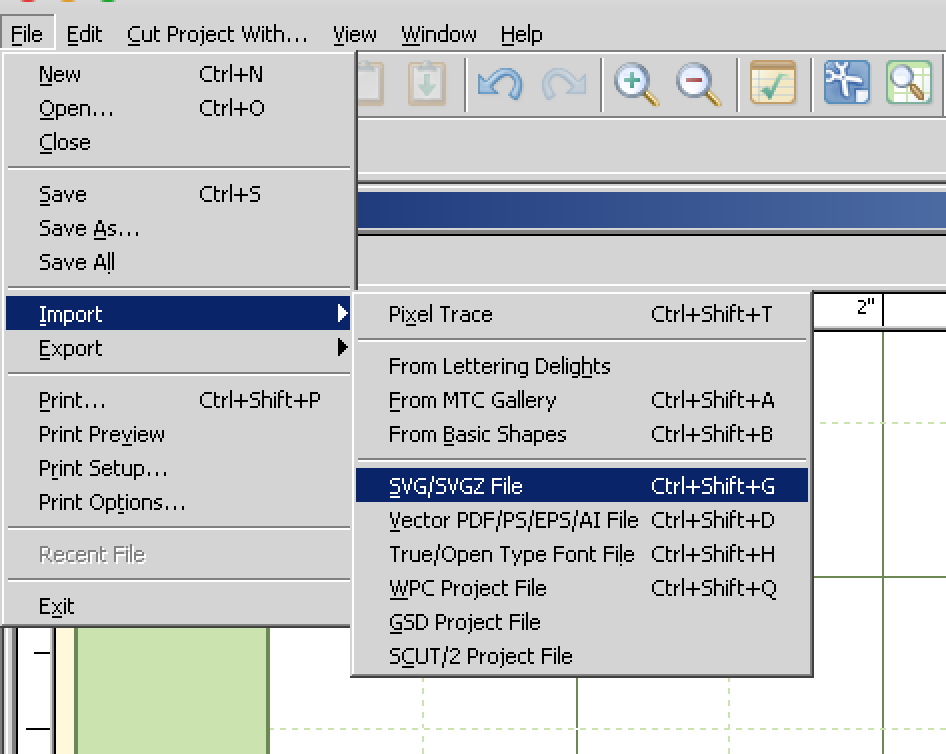Click the Undo arrow icon
Image resolution: width=946 pixels, height=754 pixels.
[x=499, y=83]
